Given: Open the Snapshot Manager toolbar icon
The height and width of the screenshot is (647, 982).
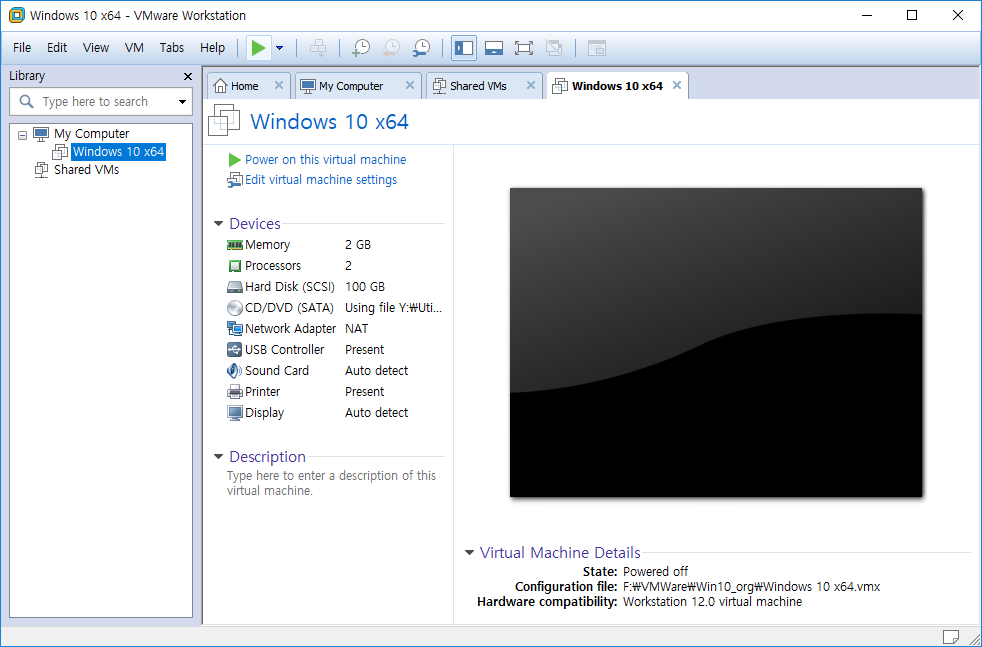Looking at the screenshot, I should [421, 48].
